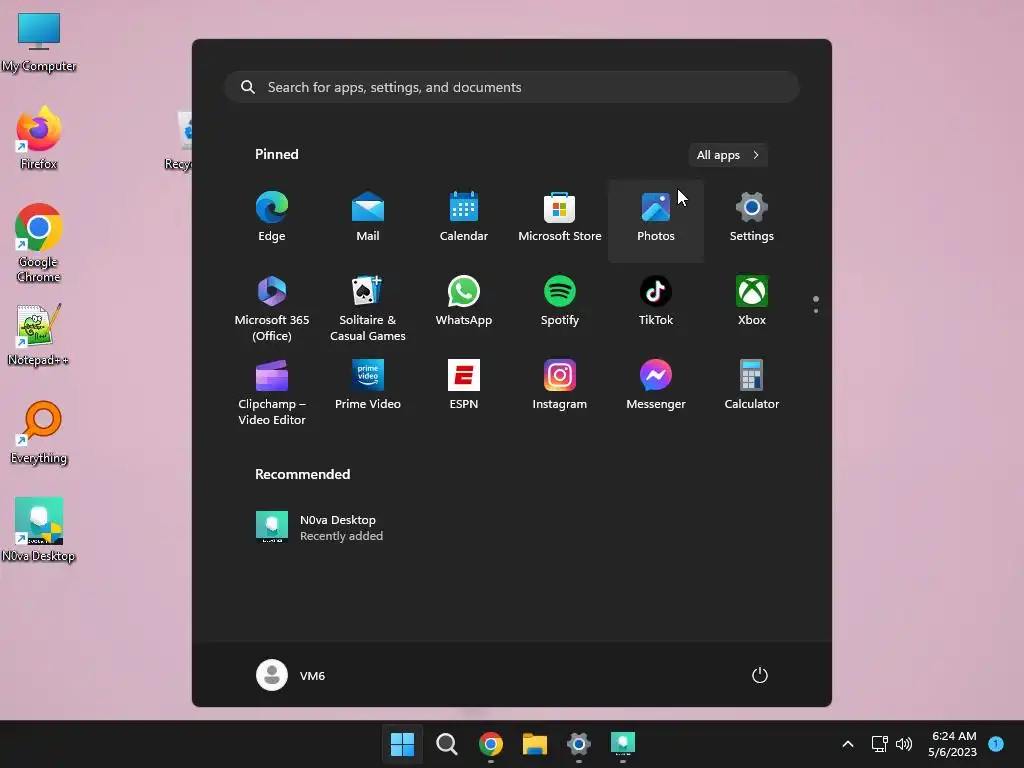1024x768 pixels.
Task: Select the Everything desktop shortcut
Action: click(39, 432)
